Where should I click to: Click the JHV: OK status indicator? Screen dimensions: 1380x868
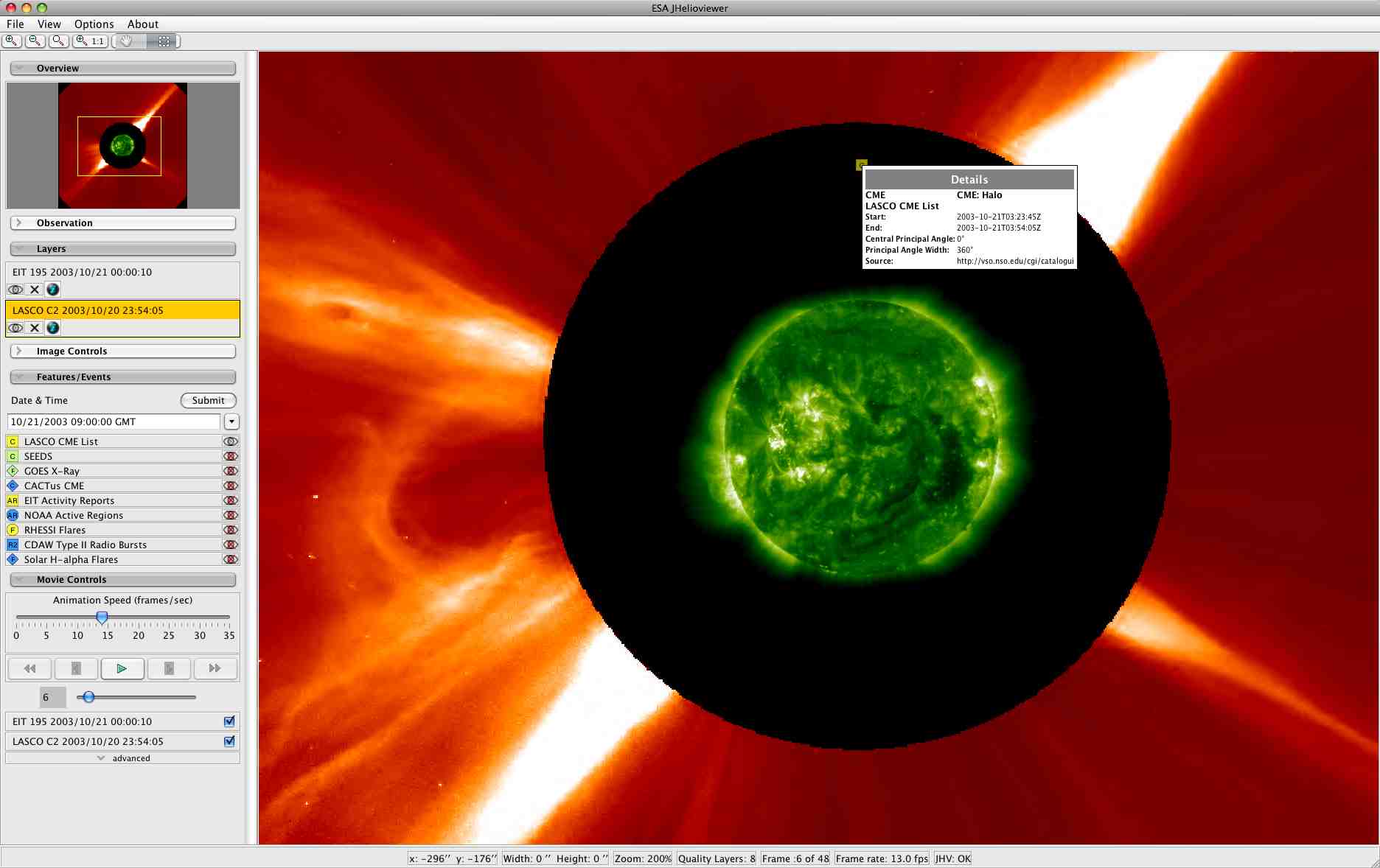[x=952, y=858]
